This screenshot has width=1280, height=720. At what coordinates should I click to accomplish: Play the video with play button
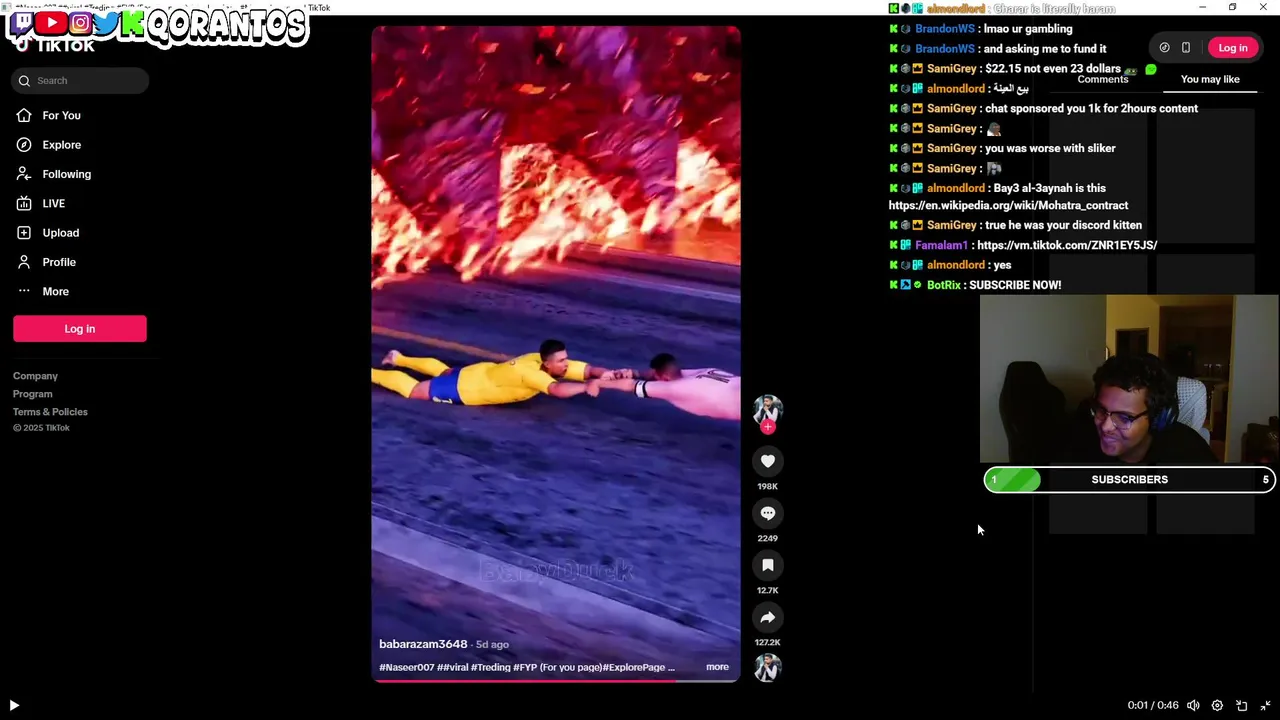(x=14, y=705)
